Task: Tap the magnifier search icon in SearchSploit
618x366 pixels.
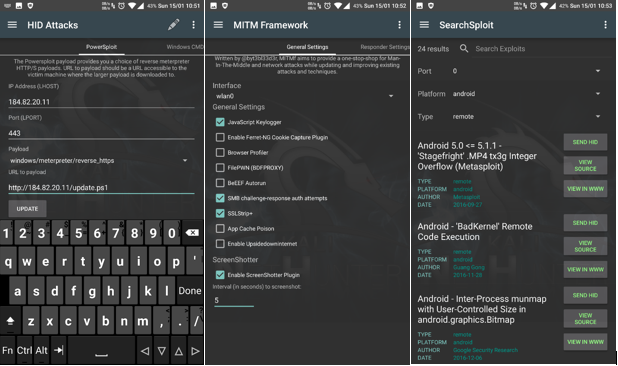Action: (x=464, y=48)
